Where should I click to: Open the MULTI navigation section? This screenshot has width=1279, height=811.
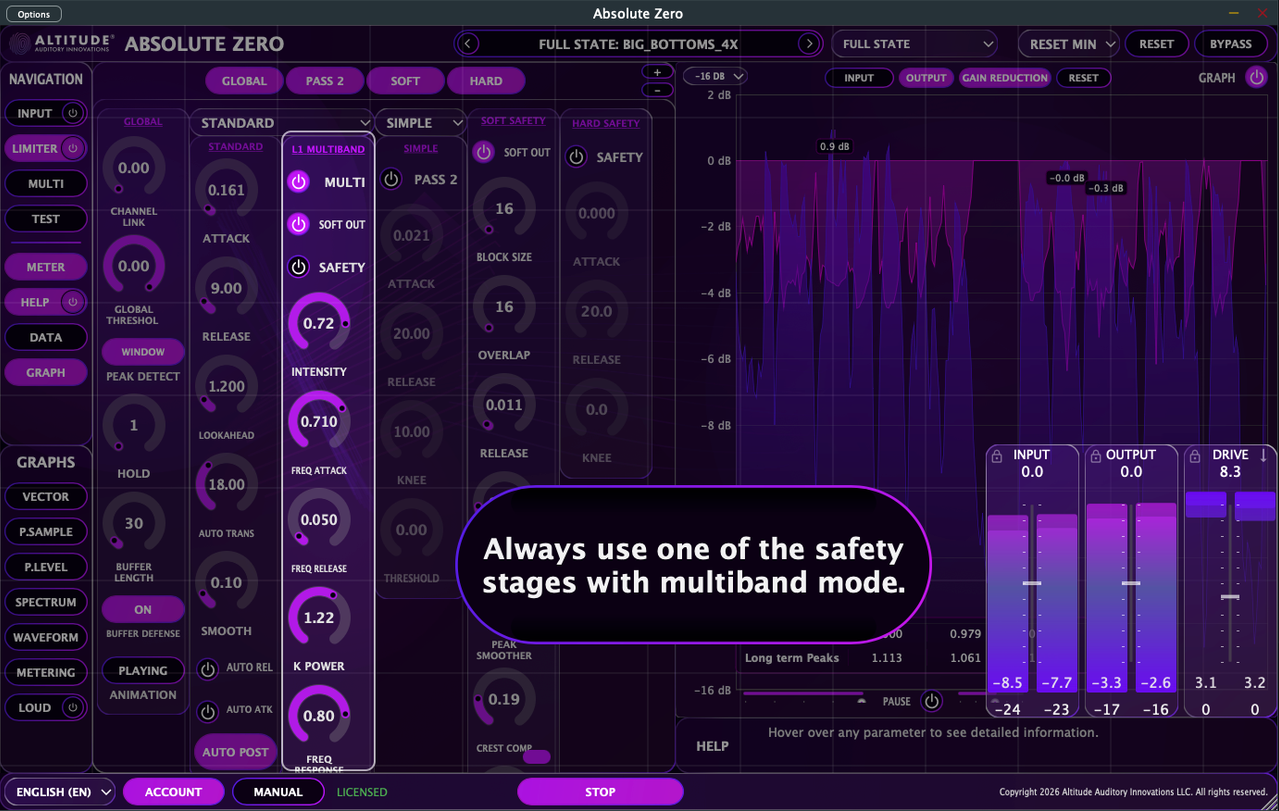click(x=46, y=183)
